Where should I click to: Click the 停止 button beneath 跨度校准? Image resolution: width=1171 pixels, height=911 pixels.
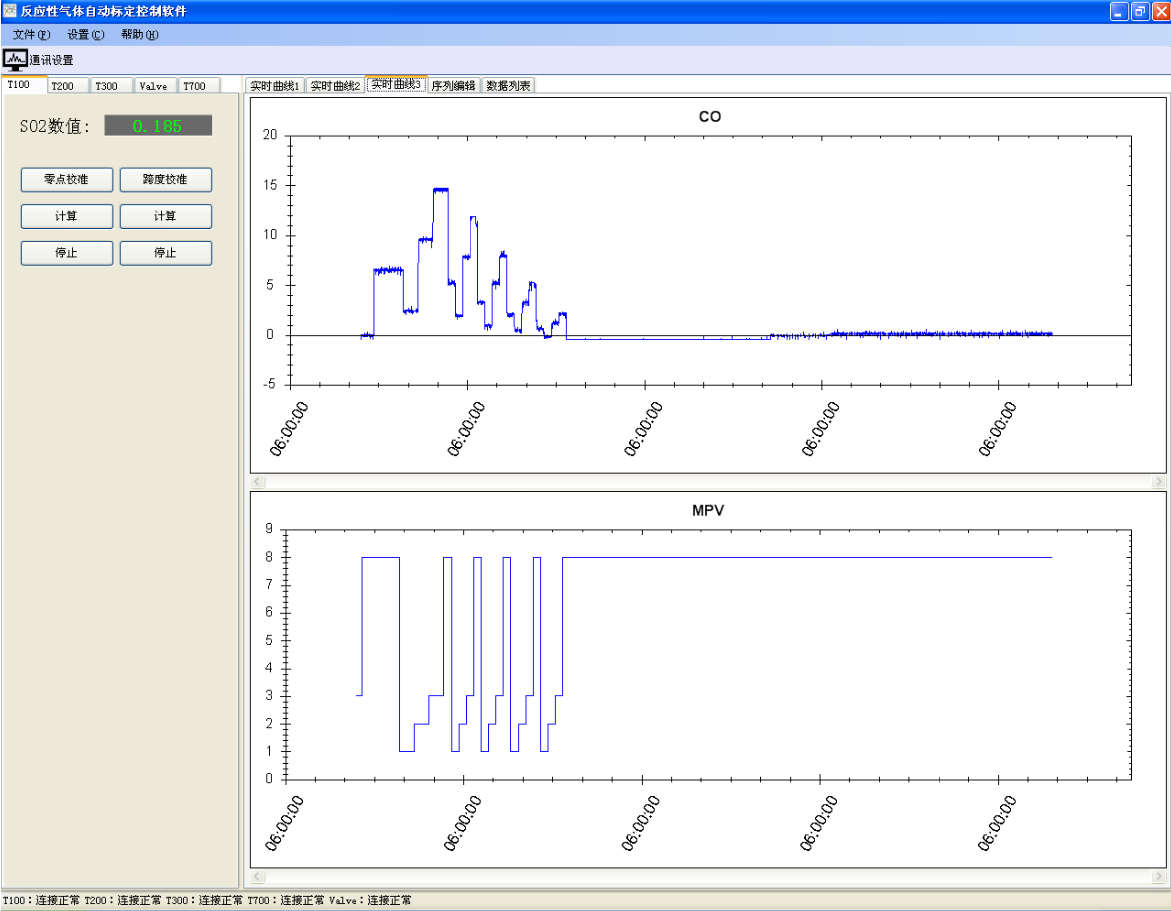[x=165, y=253]
